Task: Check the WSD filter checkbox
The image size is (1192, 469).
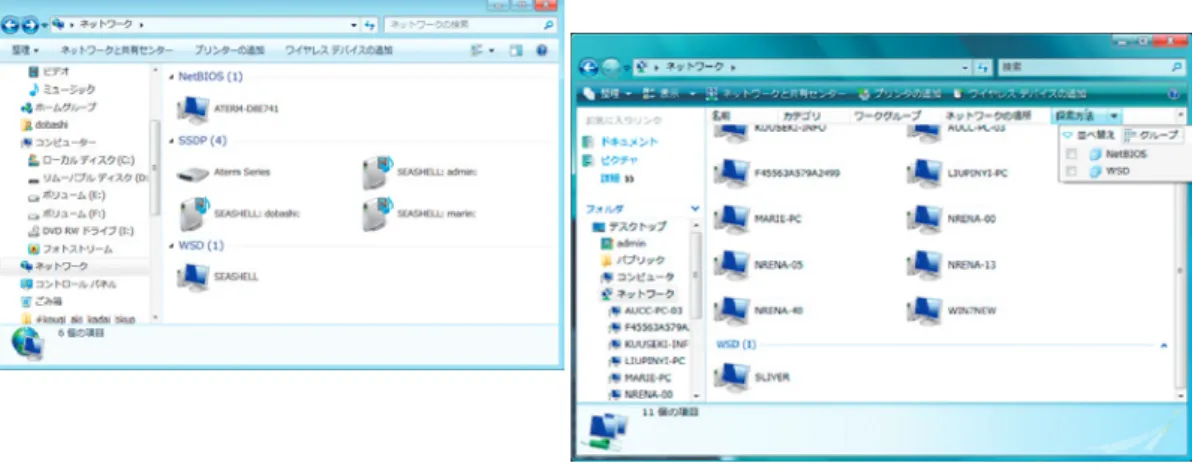Action: coord(1072,172)
